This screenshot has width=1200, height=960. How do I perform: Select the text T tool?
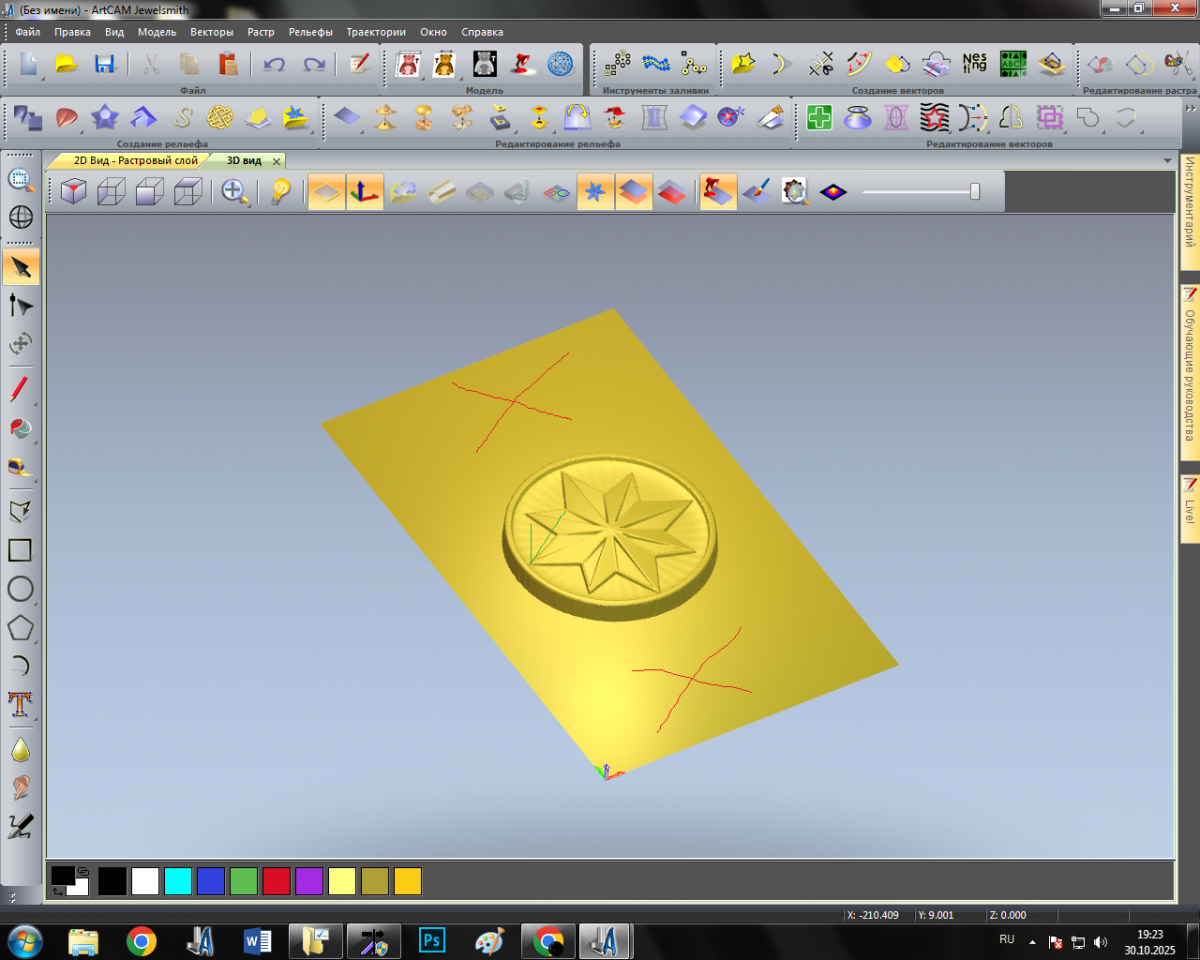tap(20, 704)
